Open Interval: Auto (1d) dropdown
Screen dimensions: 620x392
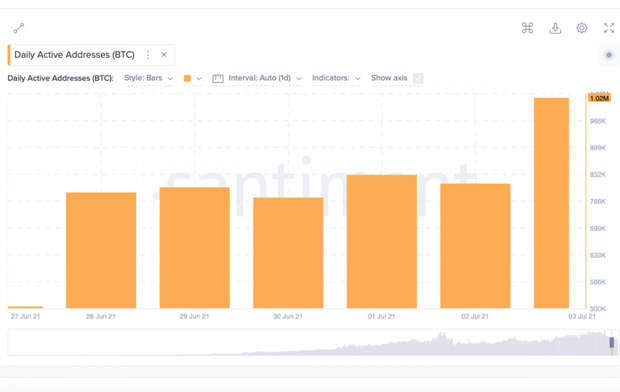(265, 78)
